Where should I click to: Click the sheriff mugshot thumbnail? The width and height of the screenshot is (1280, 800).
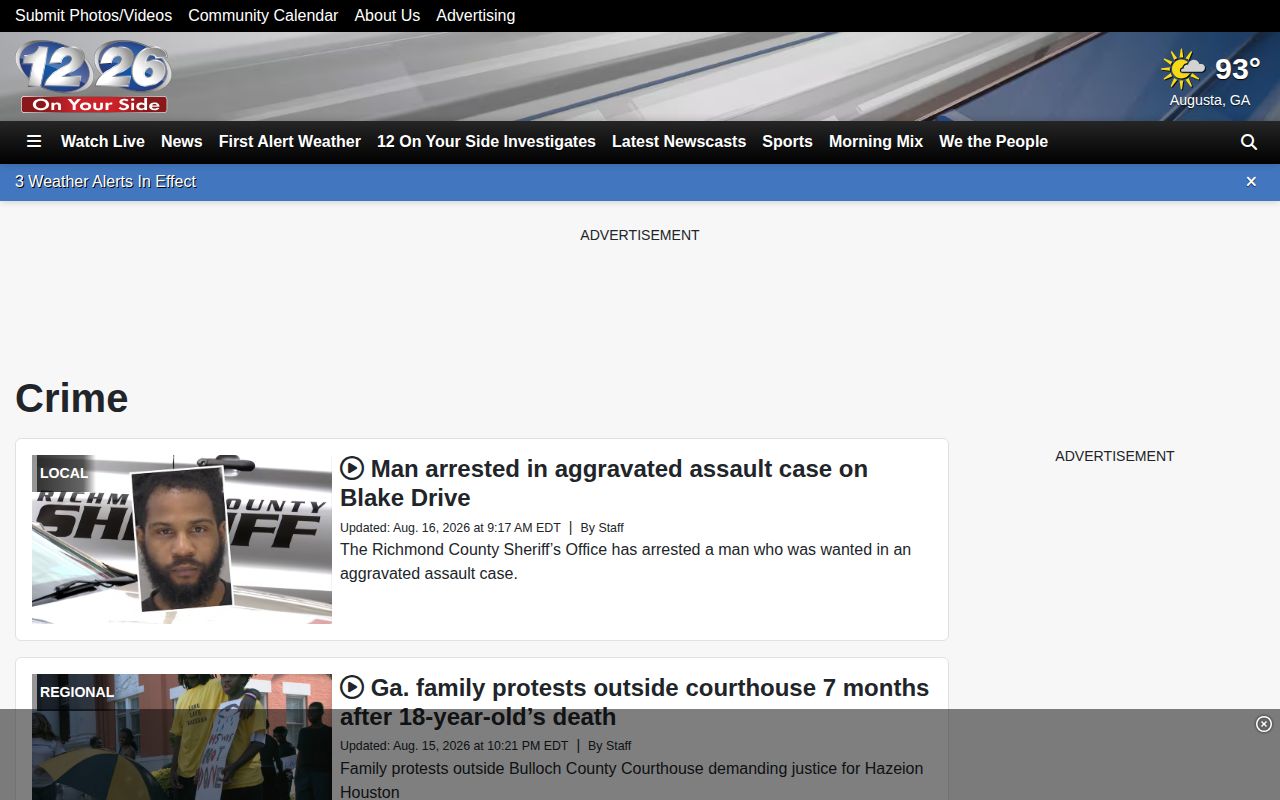tap(182, 539)
